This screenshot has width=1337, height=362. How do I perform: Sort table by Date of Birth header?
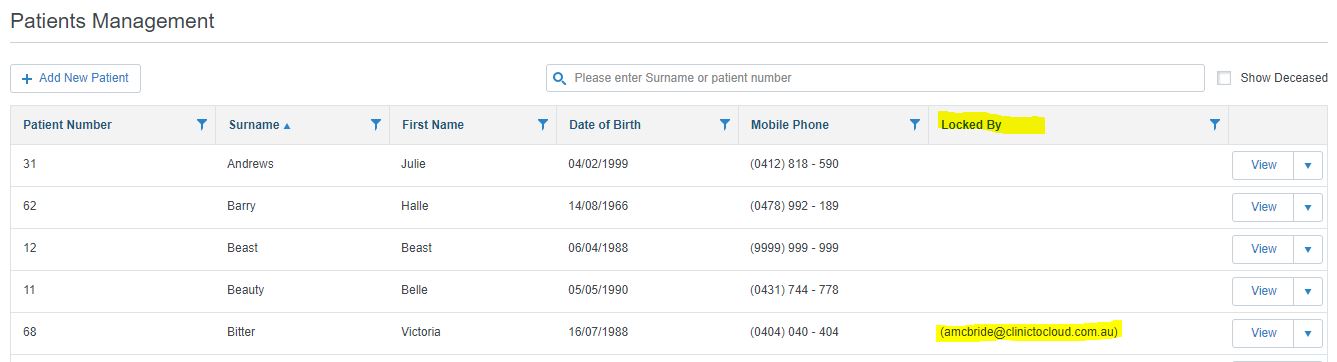click(605, 125)
